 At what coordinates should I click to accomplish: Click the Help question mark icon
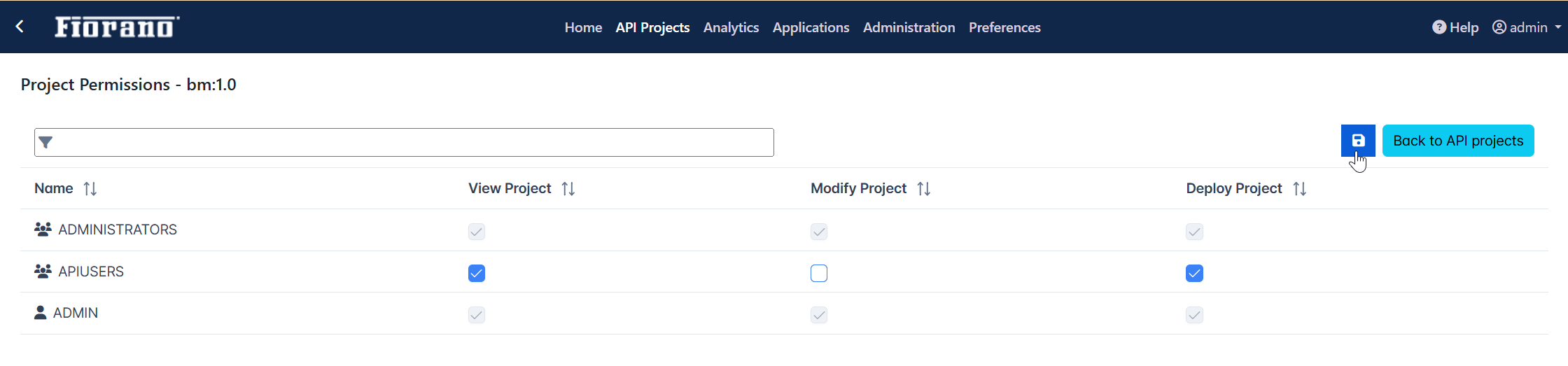tap(1439, 27)
